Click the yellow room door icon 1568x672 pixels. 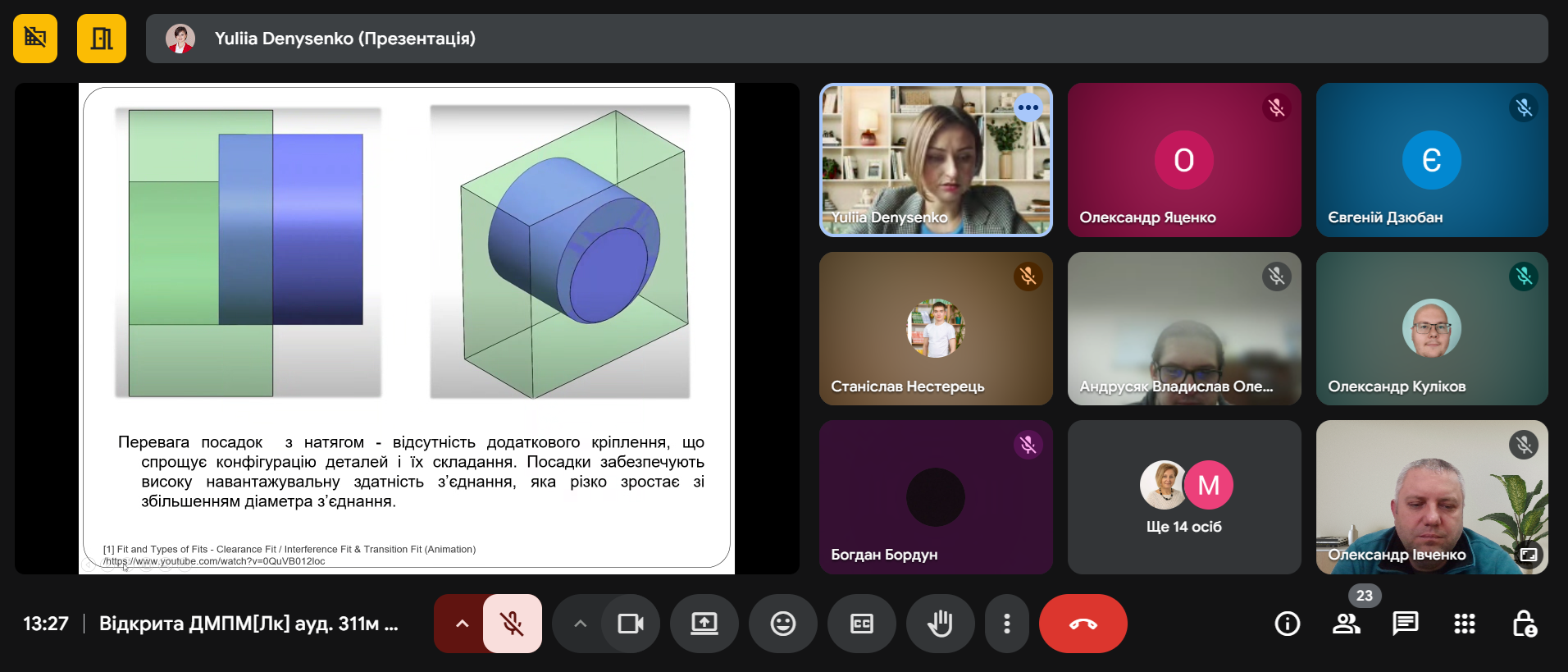click(102, 39)
